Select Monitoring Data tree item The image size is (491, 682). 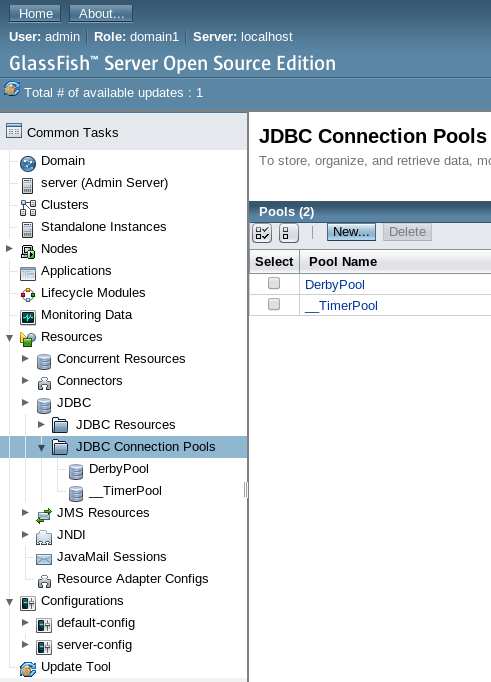[87, 314]
